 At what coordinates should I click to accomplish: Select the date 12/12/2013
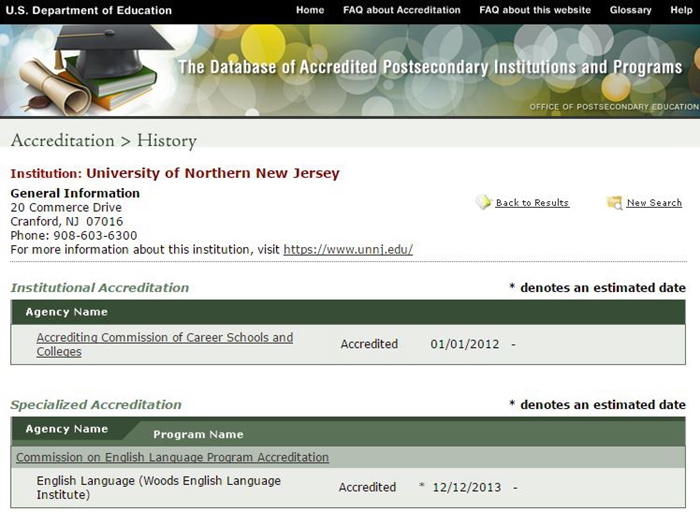click(x=467, y=487)
